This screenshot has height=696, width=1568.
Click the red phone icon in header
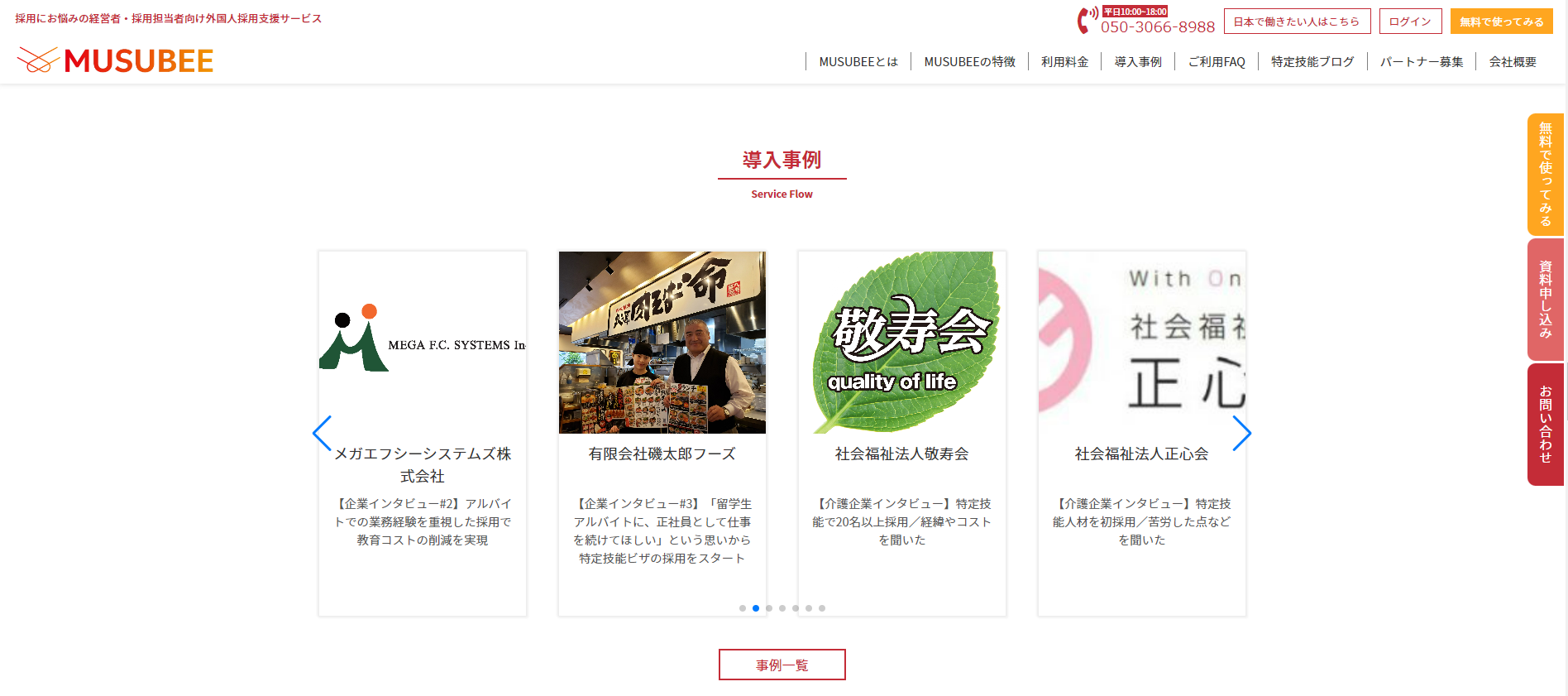coord(1087,20)
